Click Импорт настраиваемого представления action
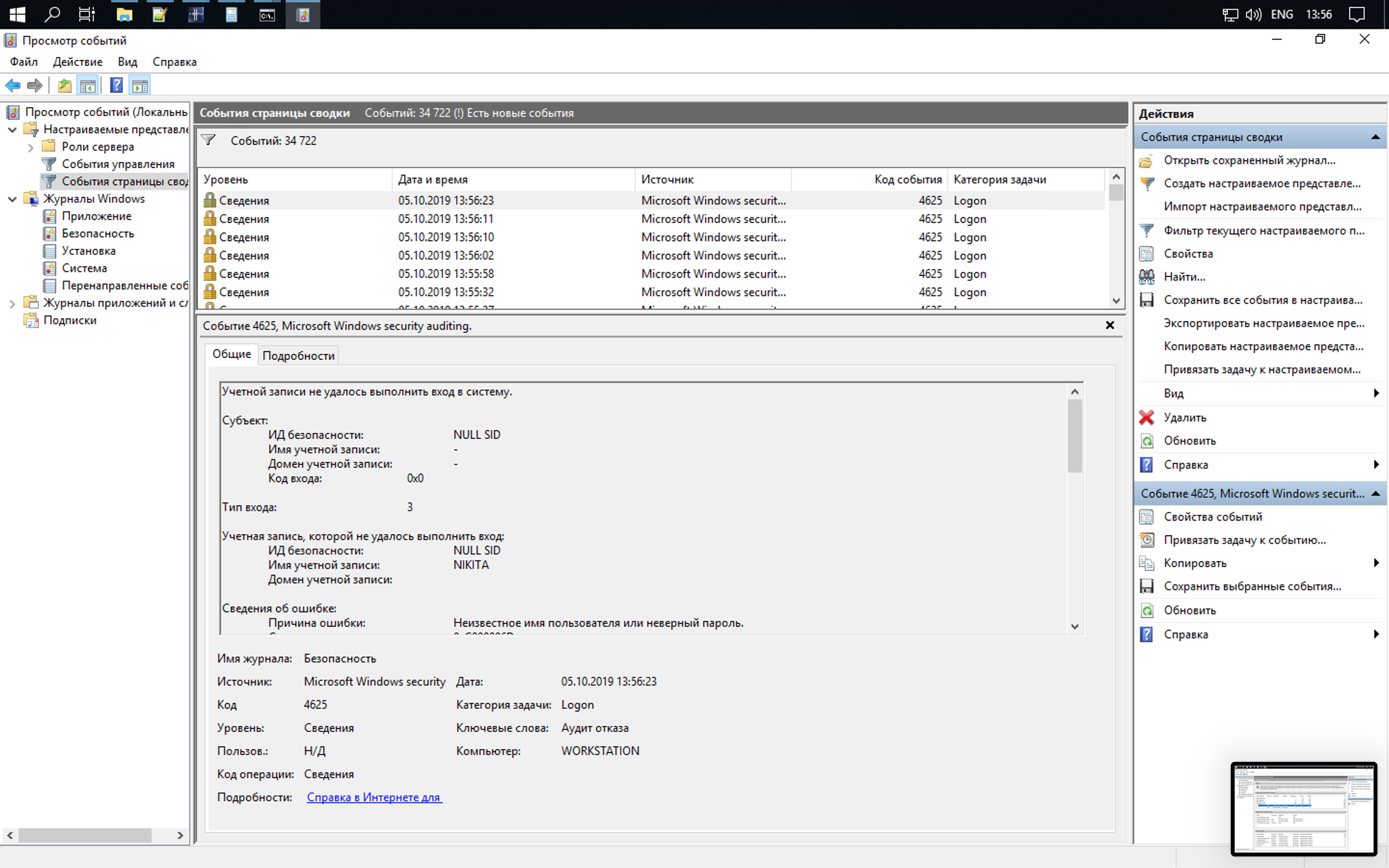This screenshot has width=1389, height=868. pyautogui.click(x=1262, y=207)
